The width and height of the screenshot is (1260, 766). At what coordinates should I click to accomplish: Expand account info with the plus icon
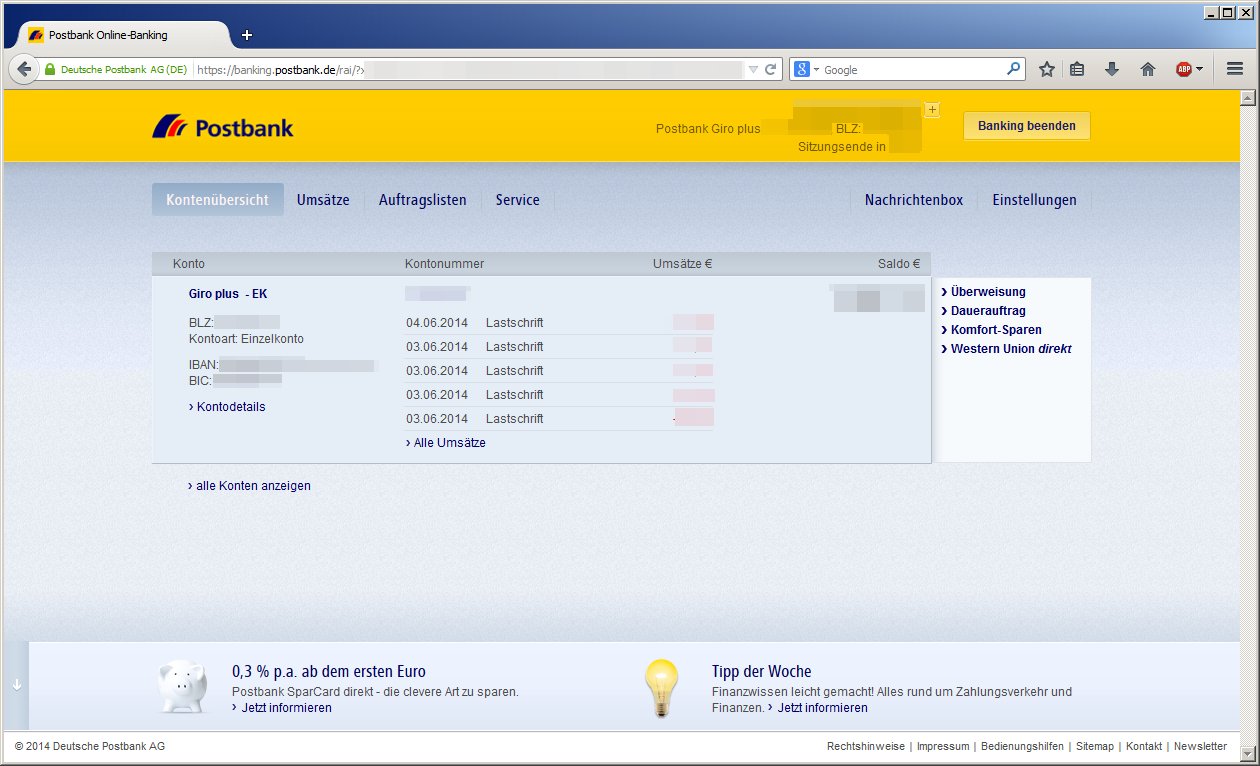[x=932, y=109]
